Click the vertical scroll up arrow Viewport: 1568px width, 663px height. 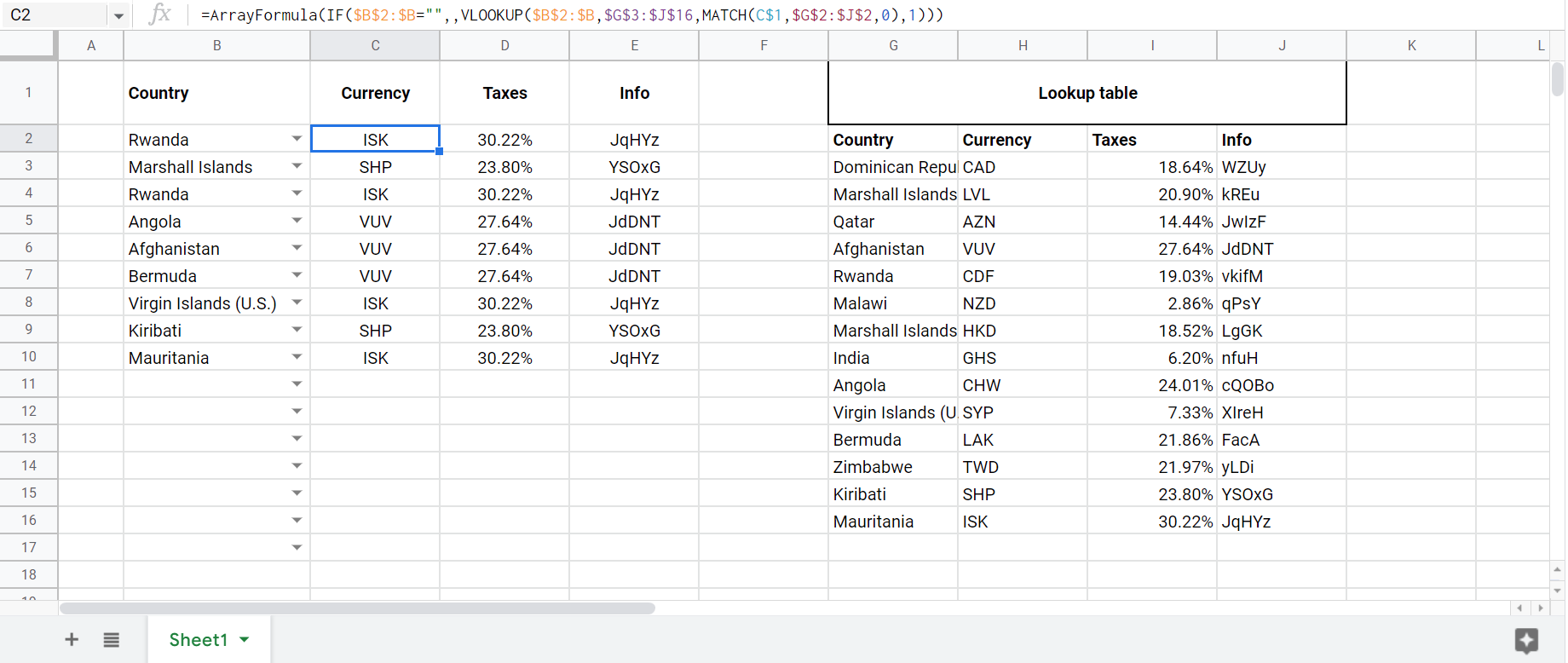pyautogui.click(x=1558, y=569)
